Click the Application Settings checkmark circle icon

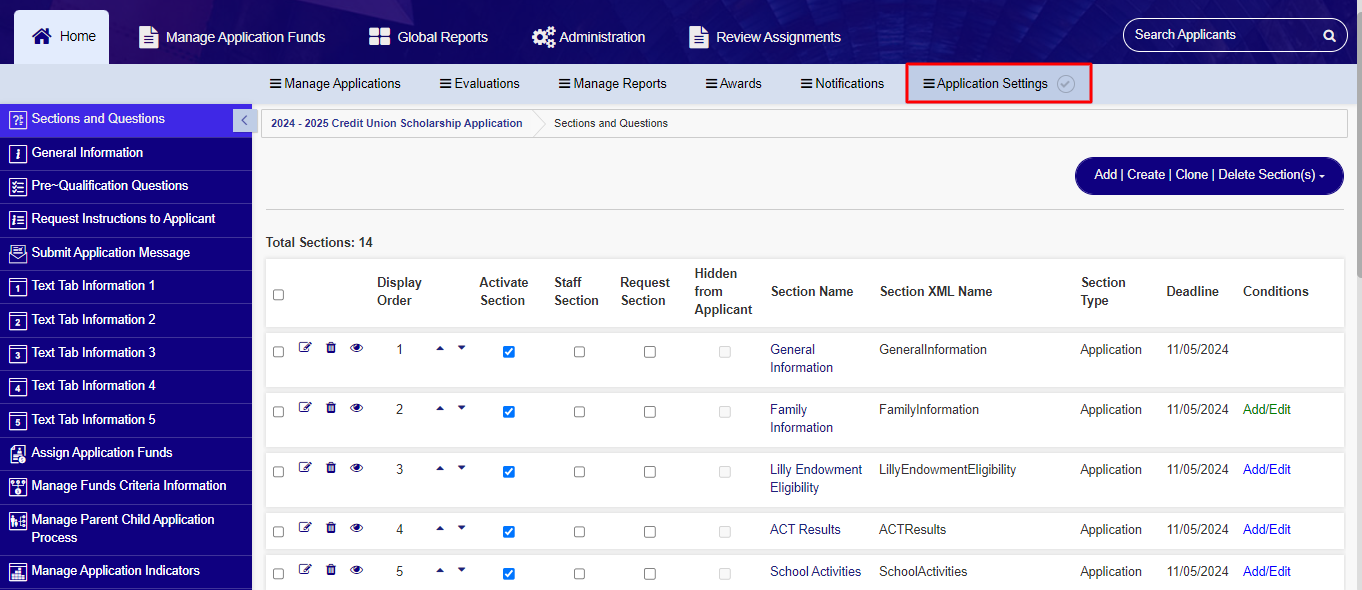point(1066,84)
